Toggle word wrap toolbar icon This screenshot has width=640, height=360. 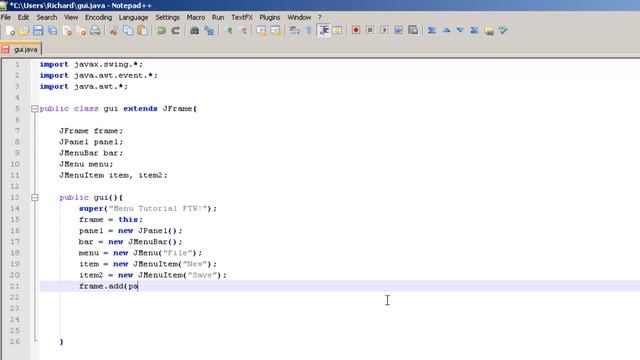click(294, 31)
